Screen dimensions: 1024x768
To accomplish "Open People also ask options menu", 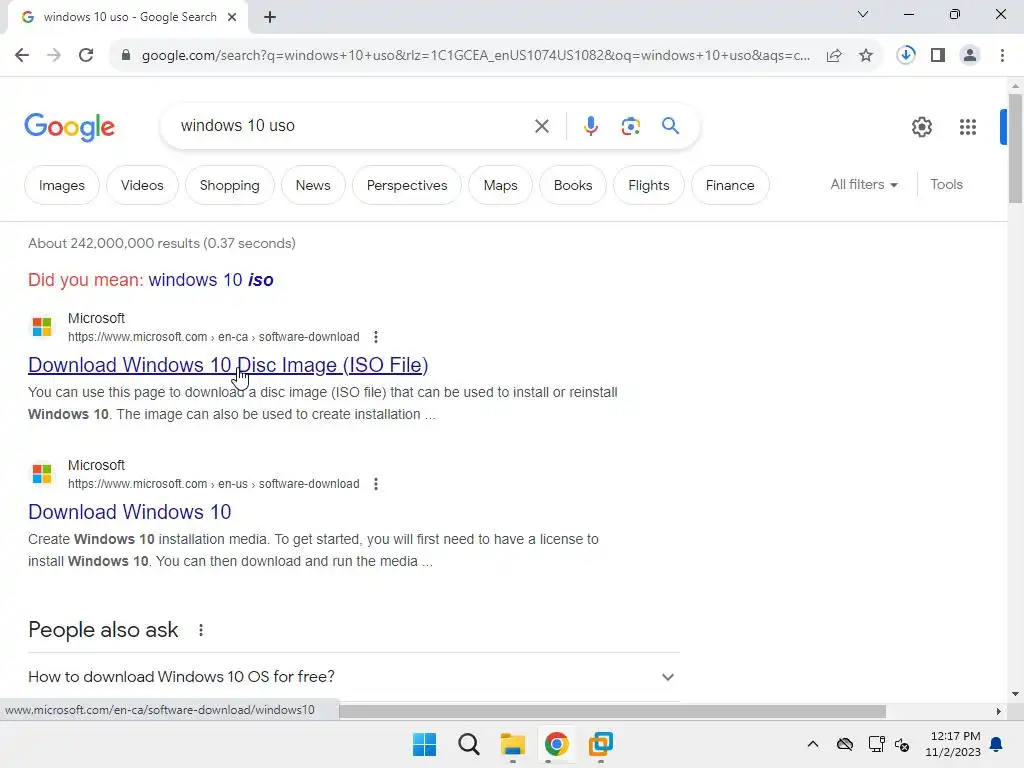I will tap(200, 630).
